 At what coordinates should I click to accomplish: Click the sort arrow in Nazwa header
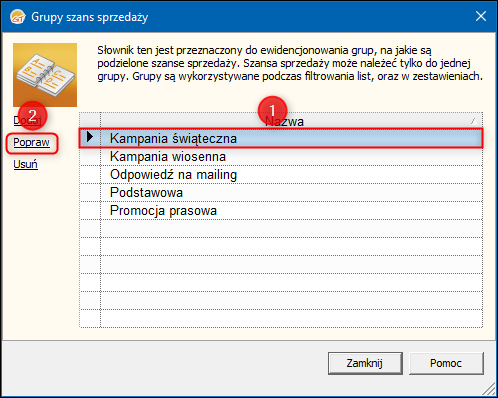(x=473, y=121)
